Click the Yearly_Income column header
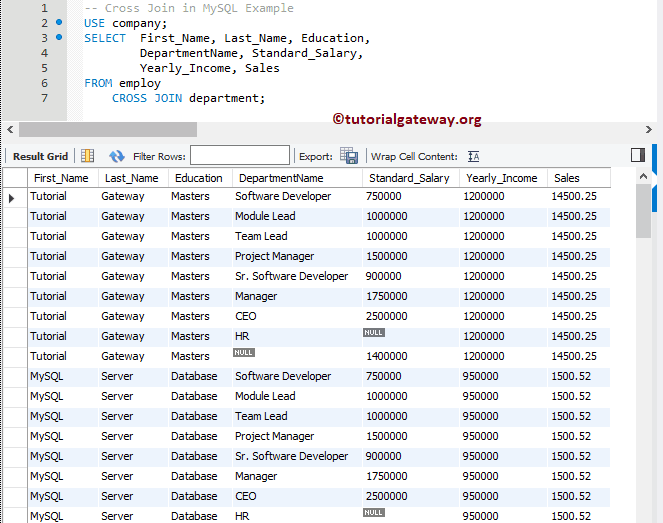Viewport: 663px width, 523px height. point(500,178)
